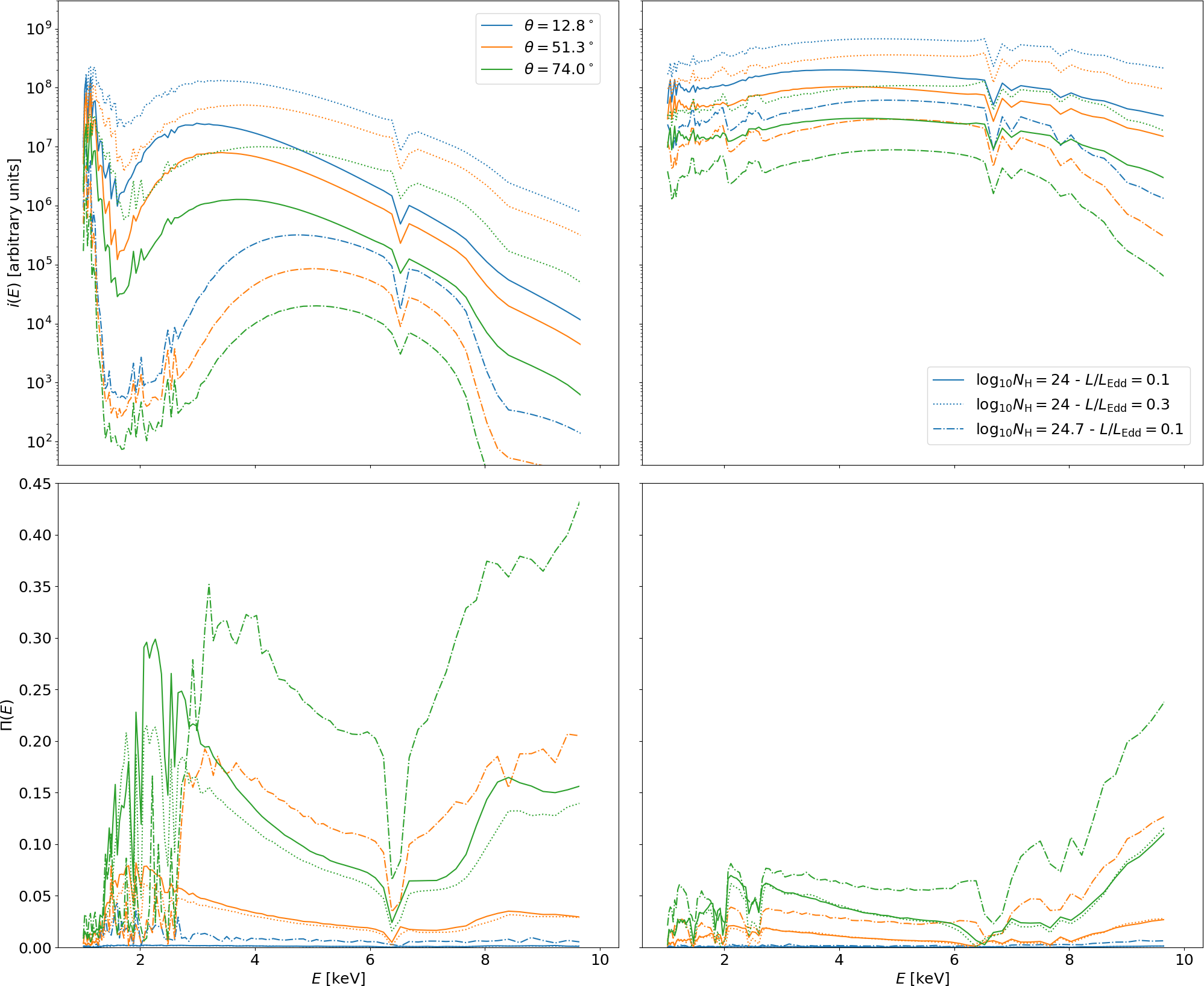The width and height of the screenshot is (1204, 986).
Task: Click x-axis tick 2 under bottom-left plot
Action: point(140,959)
